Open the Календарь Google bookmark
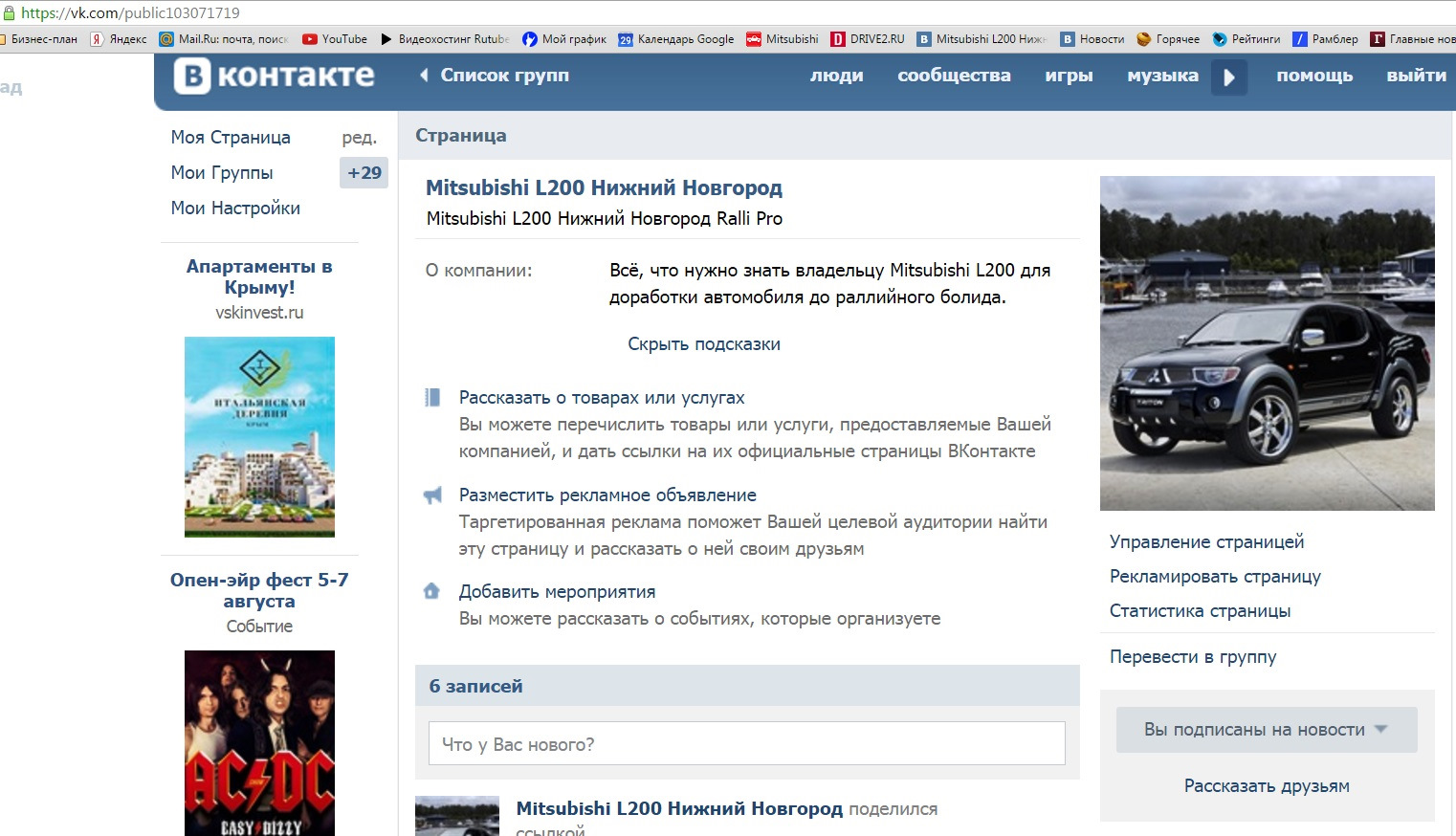Viewport: 1456px width, 836px height. [676, 39]
